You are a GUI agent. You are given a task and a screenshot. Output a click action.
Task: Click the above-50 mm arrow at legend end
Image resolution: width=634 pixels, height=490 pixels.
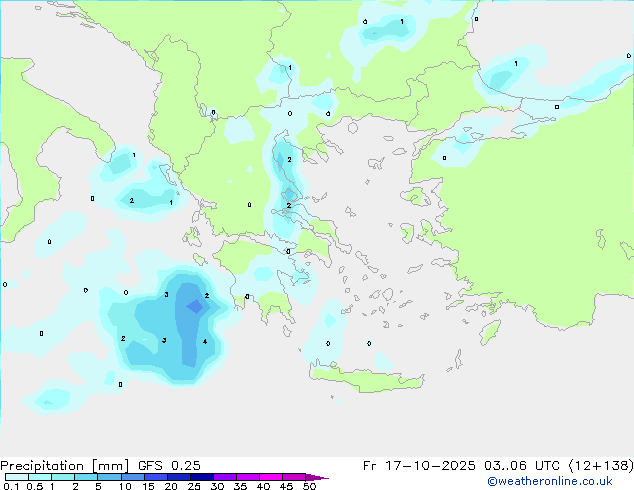(x=317, y=477)
